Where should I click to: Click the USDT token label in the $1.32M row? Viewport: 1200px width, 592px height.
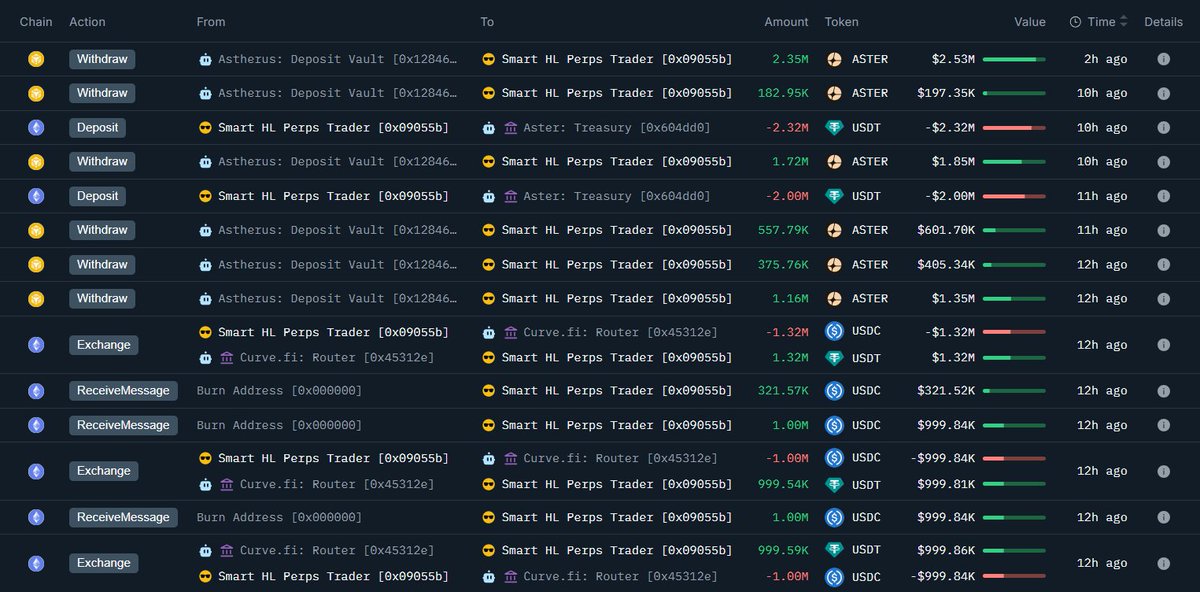point(867,357)
